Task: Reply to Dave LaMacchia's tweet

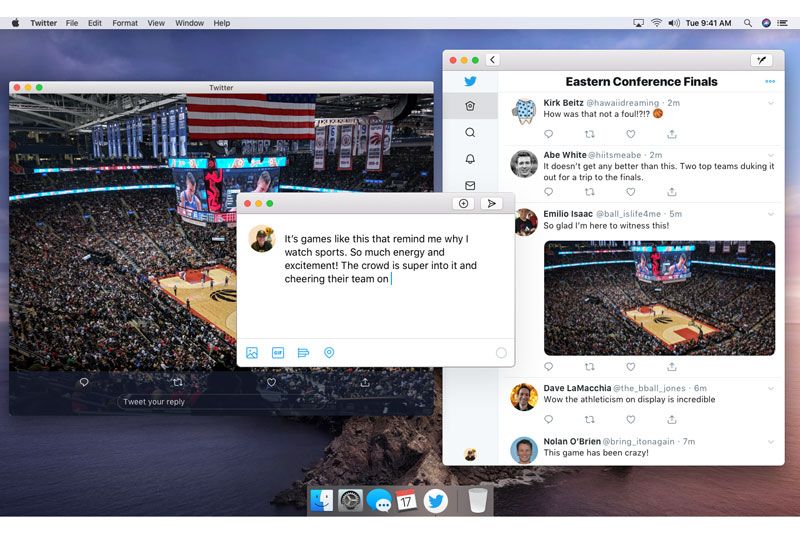Action: coord(548,419)
